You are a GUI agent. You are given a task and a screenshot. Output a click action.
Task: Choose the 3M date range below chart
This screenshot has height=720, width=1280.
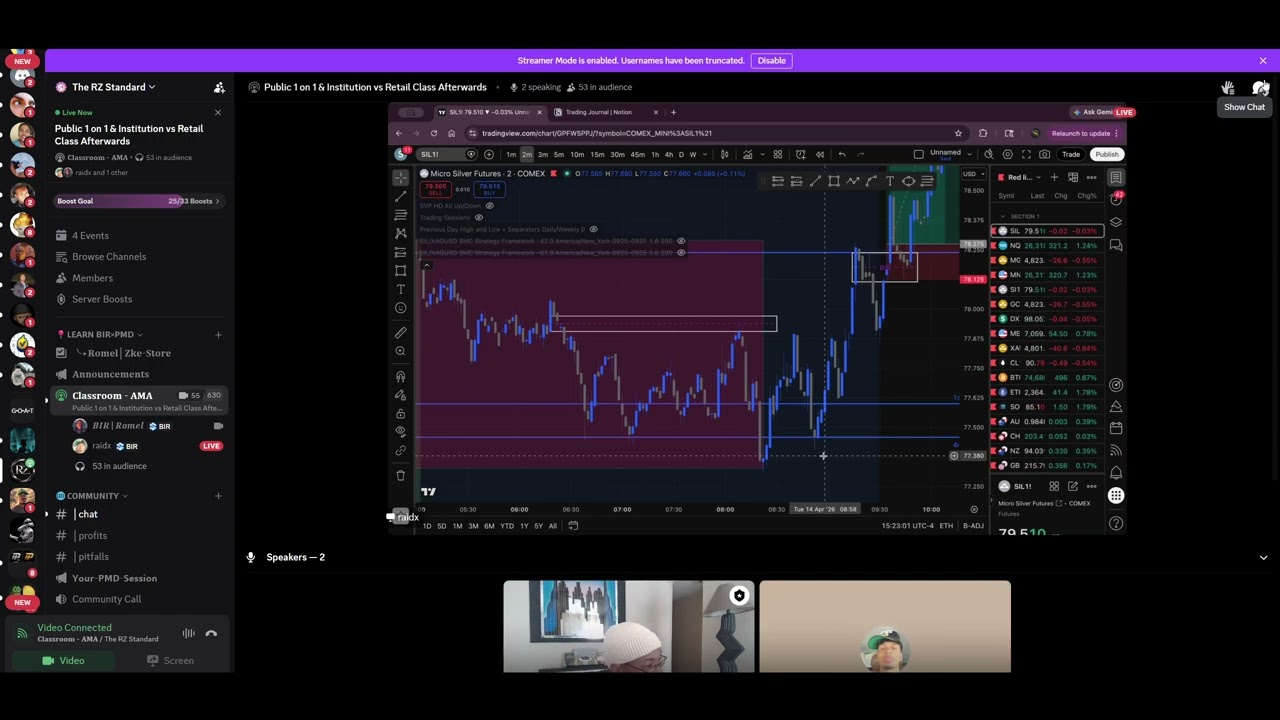click(474, 526)
